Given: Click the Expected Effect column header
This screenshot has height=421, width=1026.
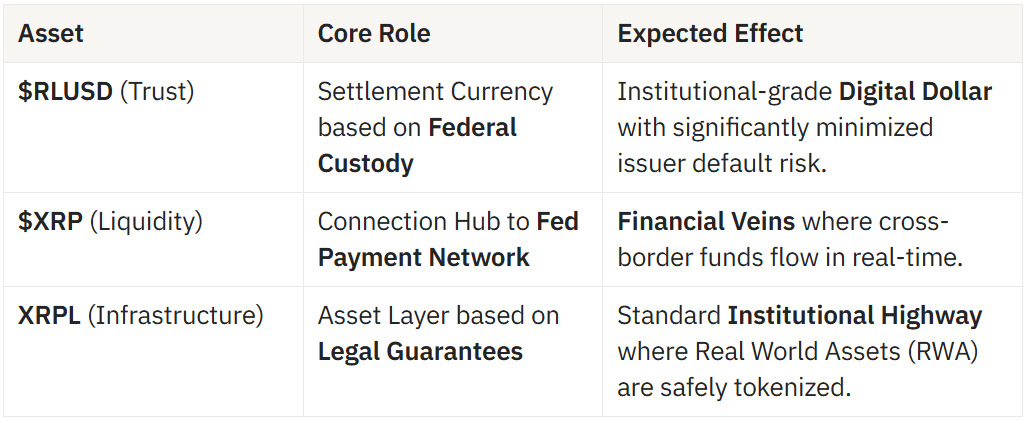Looking at the screenshot, I should [x=710, y=33].
